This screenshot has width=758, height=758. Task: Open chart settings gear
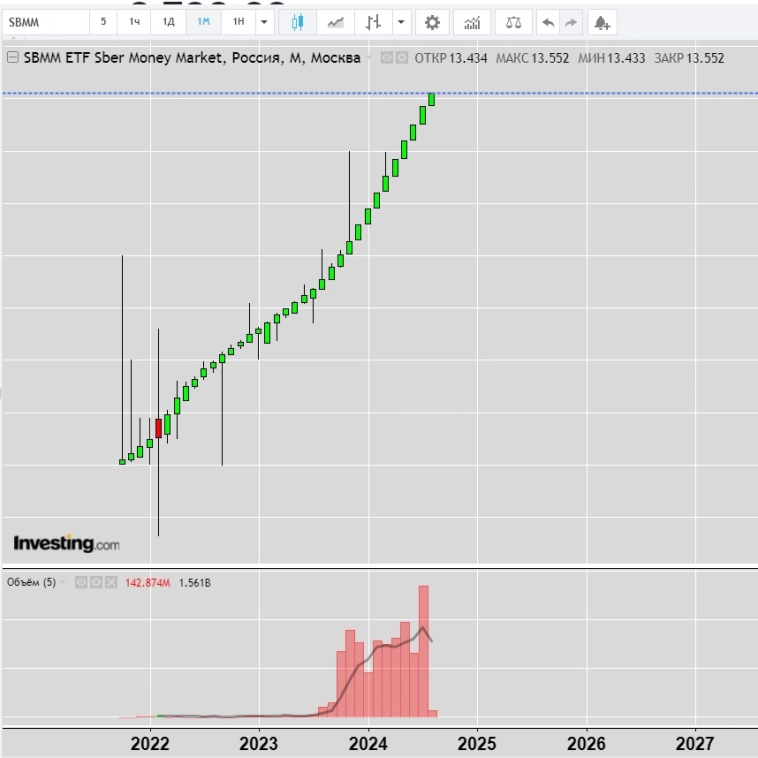point(432,22)
